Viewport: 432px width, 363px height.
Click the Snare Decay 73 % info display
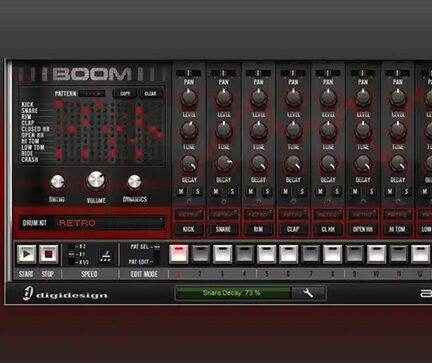[x=233, y=293]
